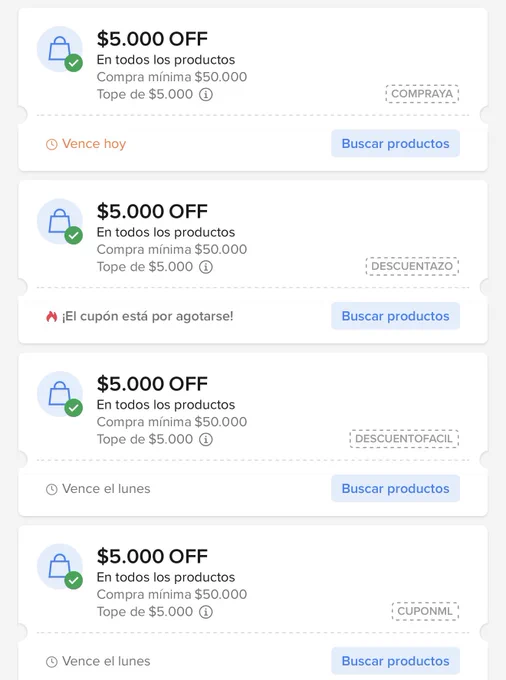
Task: Click orange clock icon beside Vence hoy
Action: click(x=52, y=144)
